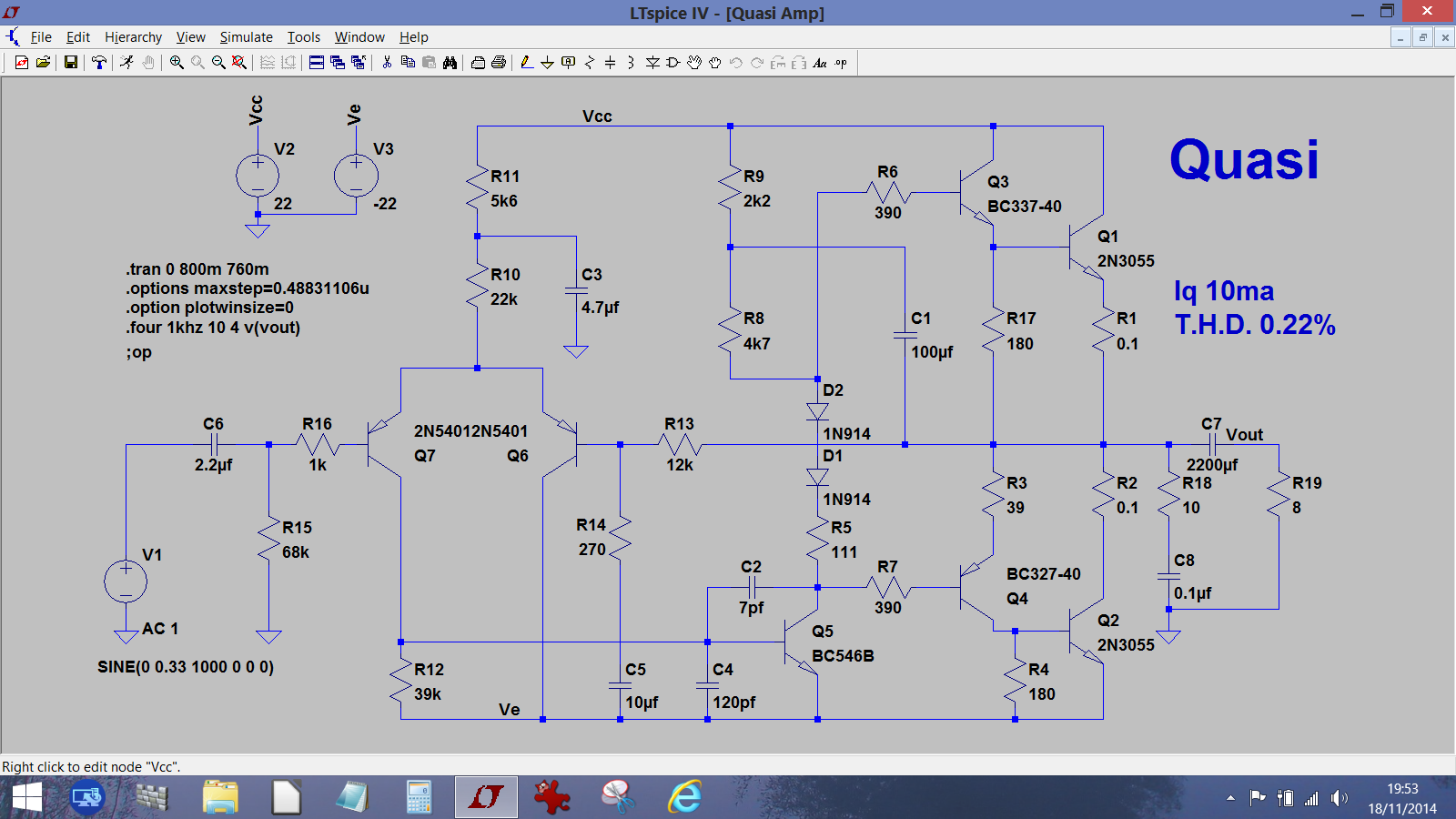Viewport: 1456px width, 819px height.
Task: Click the R19 value '8'
Action: 1297,508
